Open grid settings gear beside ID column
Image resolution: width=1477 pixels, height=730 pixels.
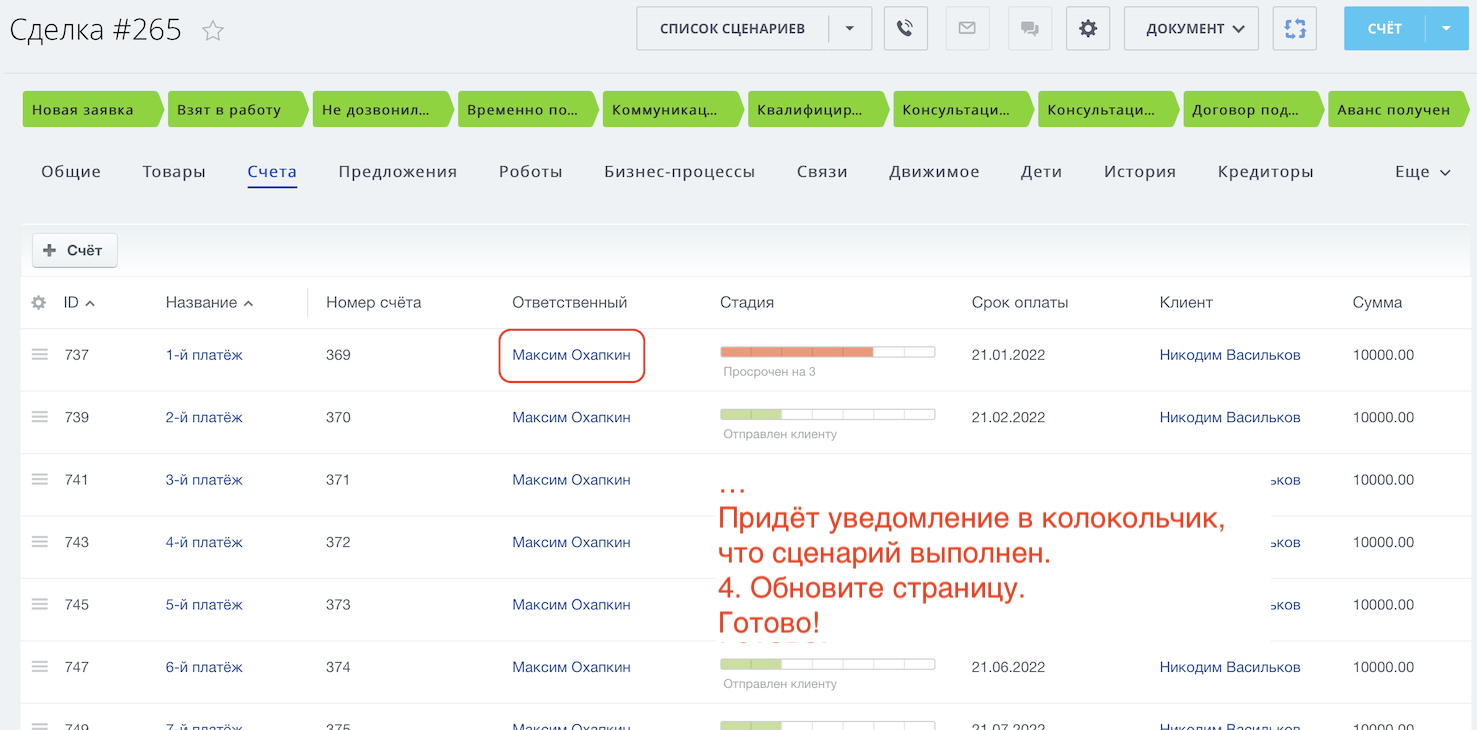click(39, 303)
